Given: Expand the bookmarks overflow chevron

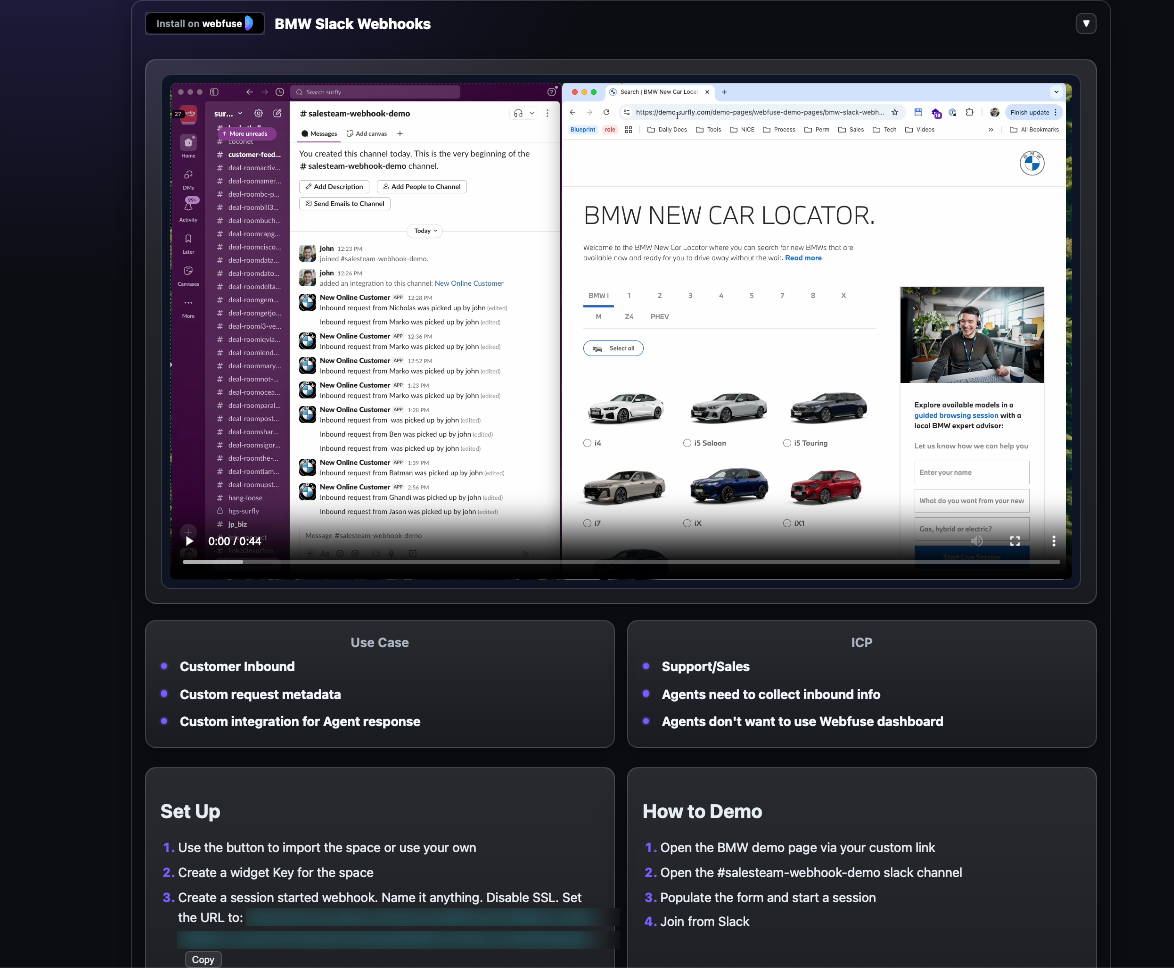Looking at the screenshot, I should click(x=991, y=130).
